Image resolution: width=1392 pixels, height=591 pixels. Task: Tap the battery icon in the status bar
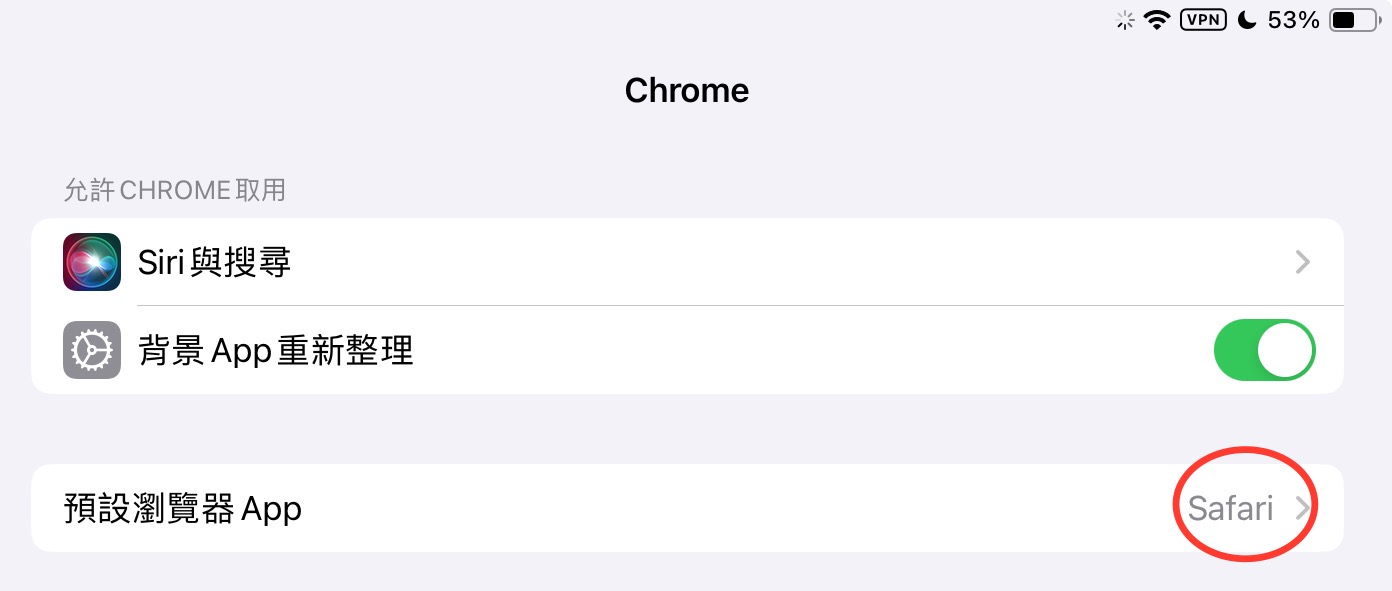pos(1354,20)
